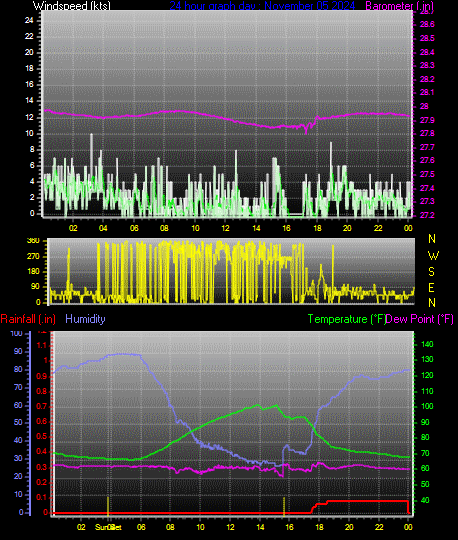Click barometer axis value 28.1
Image resolution: width=458 pixels, height=540 pixels.
tap(427, 92)
